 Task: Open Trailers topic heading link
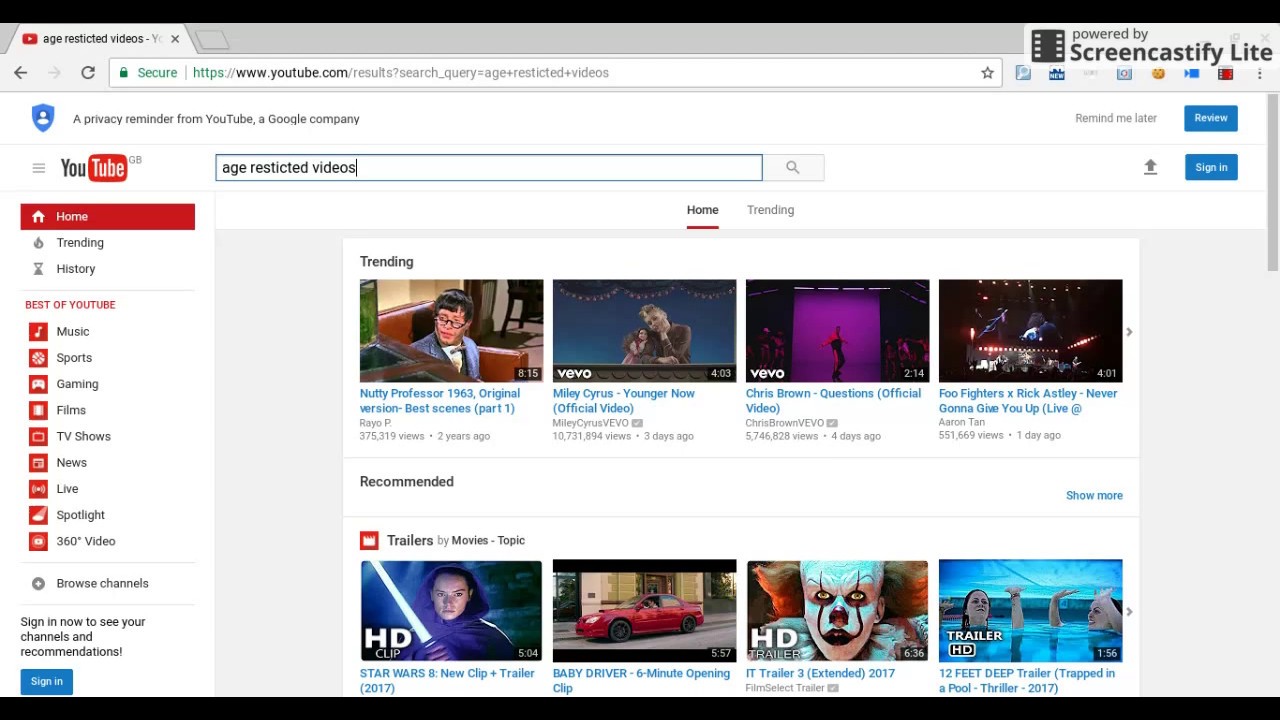[x=410, y=541]
